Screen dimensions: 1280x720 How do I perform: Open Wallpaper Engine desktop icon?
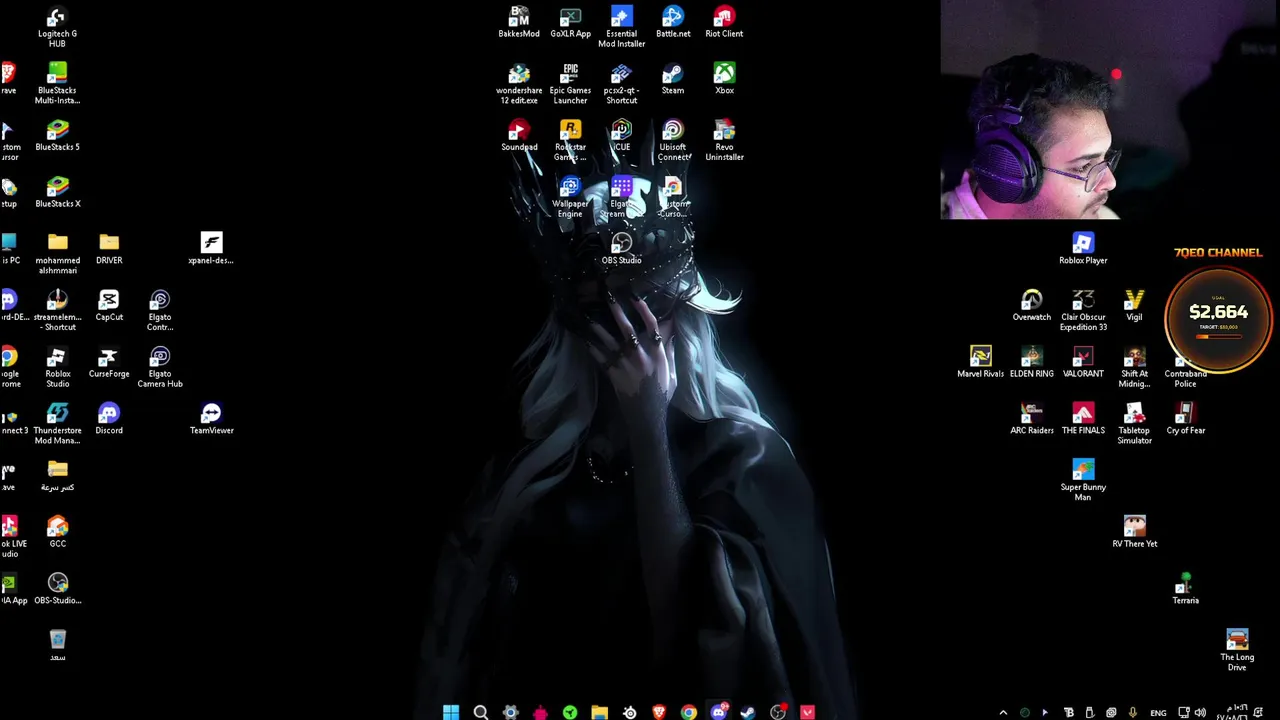(x=570, y=197)
